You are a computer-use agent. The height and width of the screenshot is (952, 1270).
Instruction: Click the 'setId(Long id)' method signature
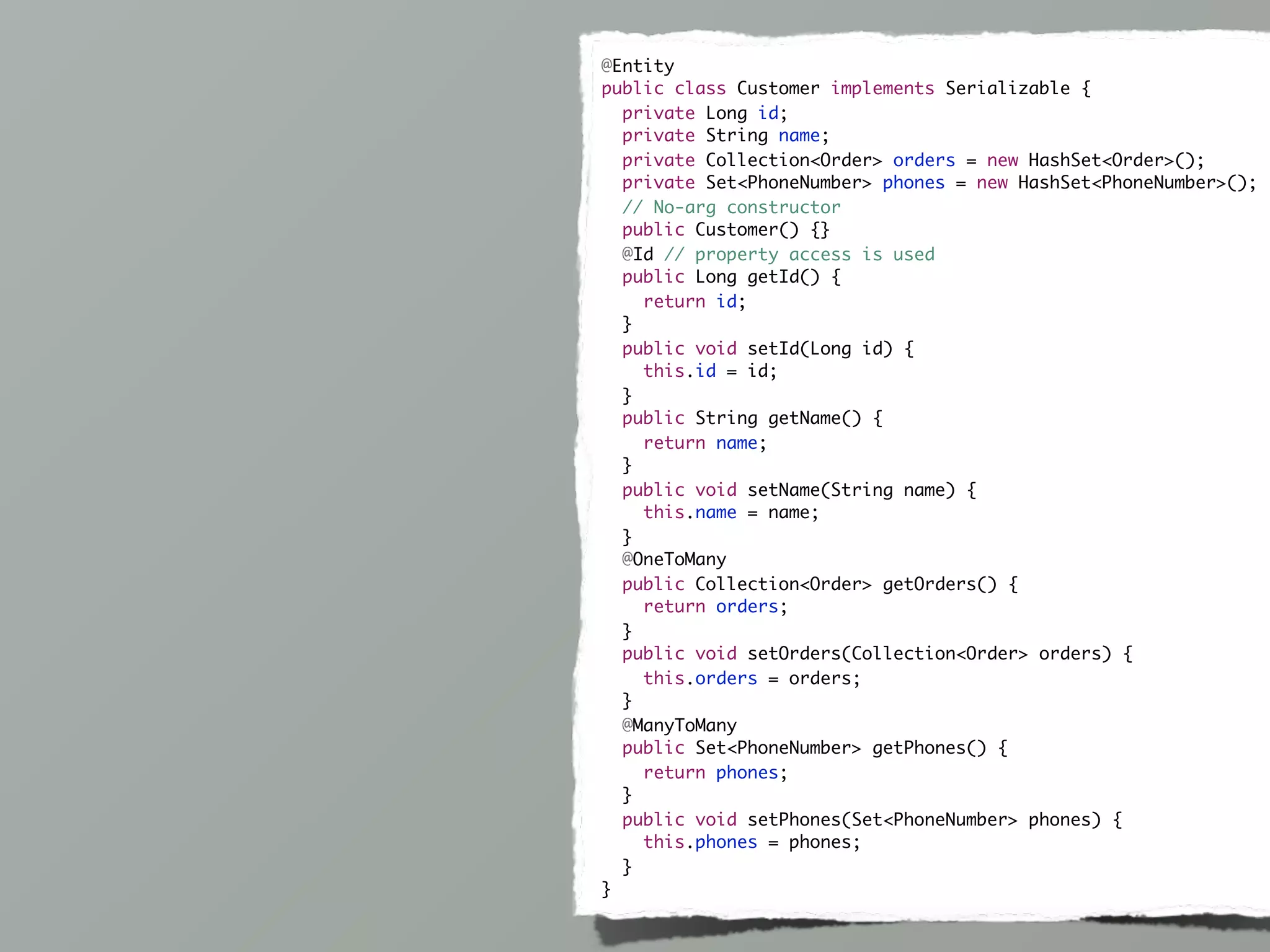[768, 348]
